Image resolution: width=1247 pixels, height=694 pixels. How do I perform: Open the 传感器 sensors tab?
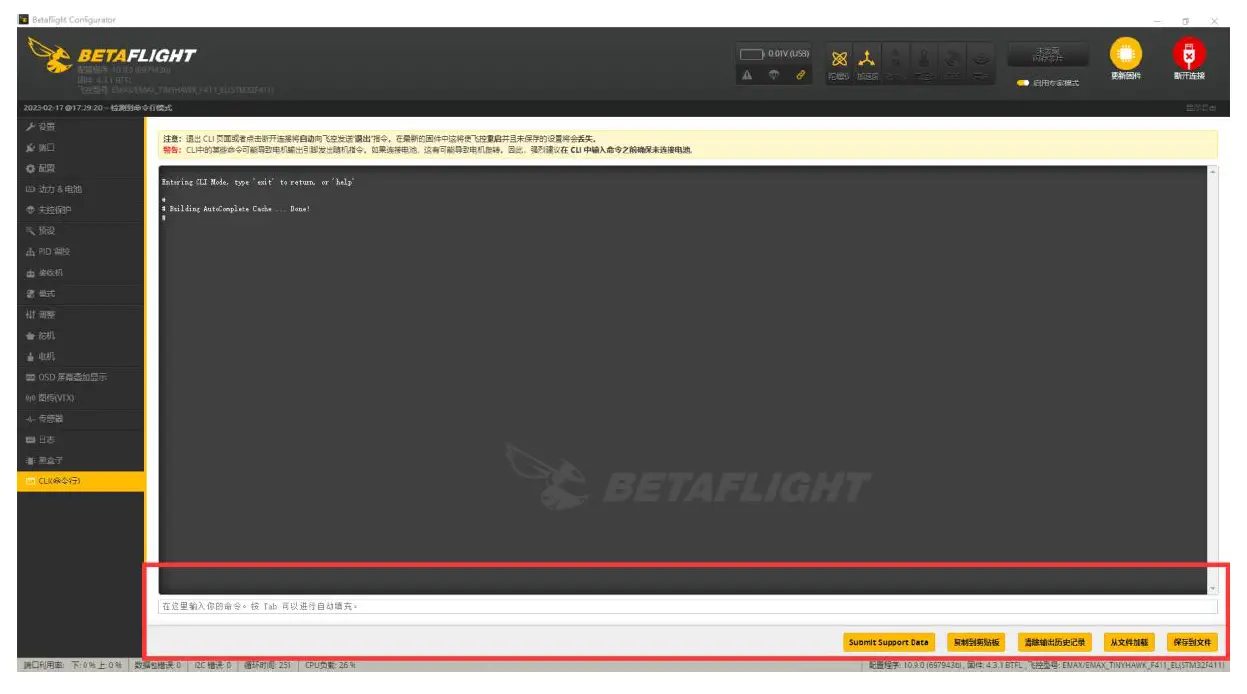(x=80, y=419)
